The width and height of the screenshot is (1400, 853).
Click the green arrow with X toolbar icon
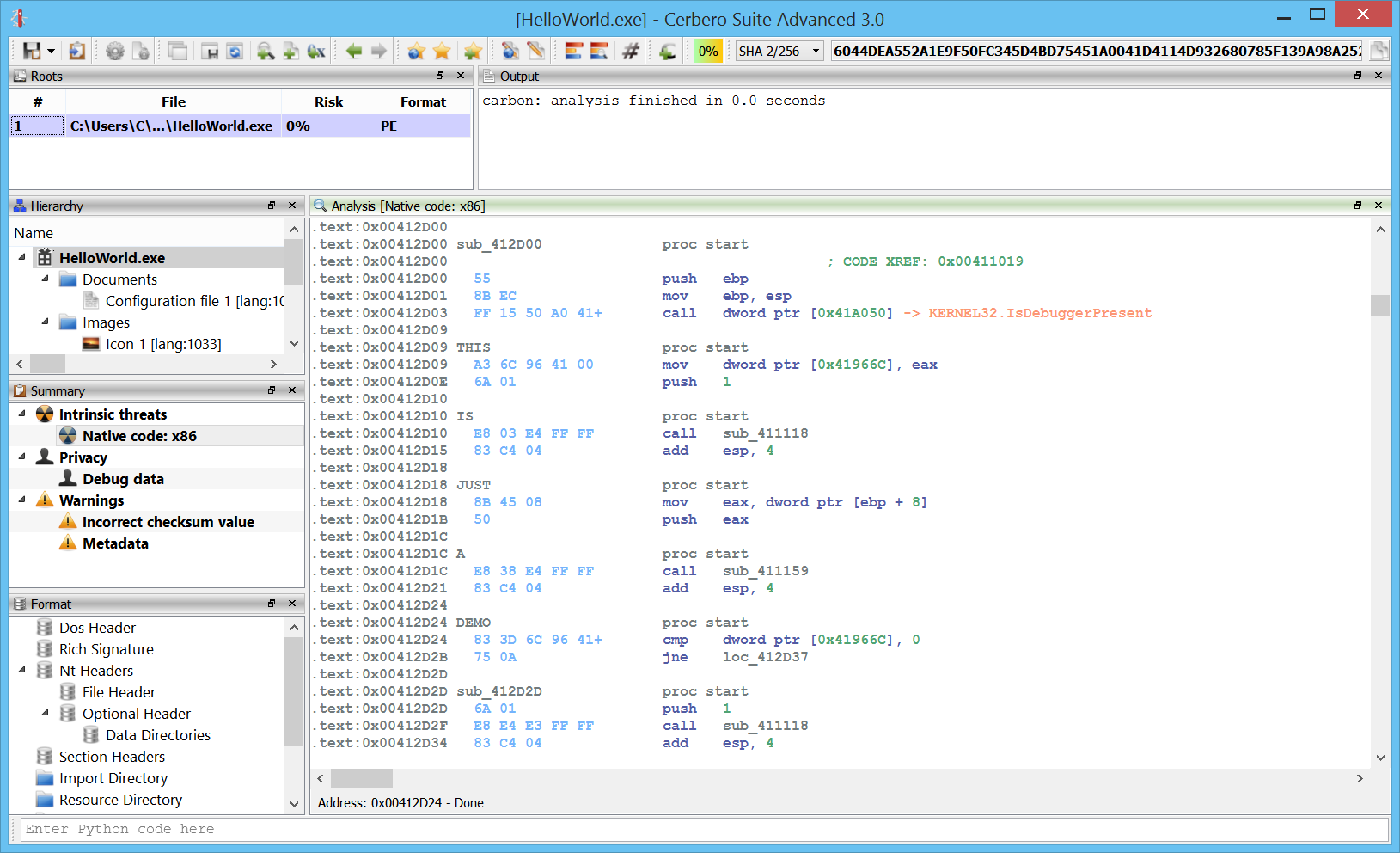pyautogui.click(x=316, y=51)
